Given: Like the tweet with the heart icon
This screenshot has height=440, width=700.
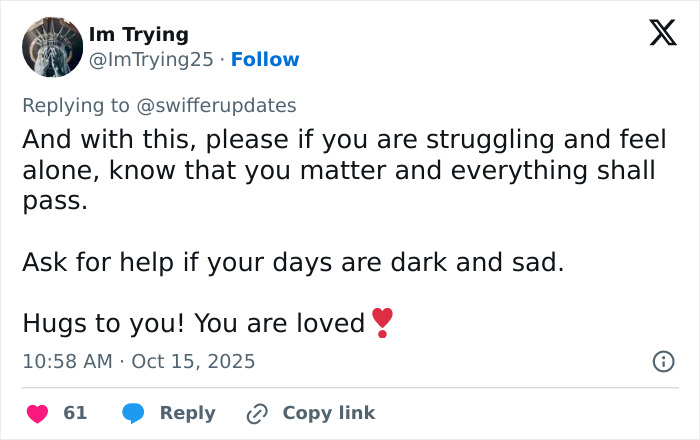Looking at the screenshot, I should coord(37,413).
